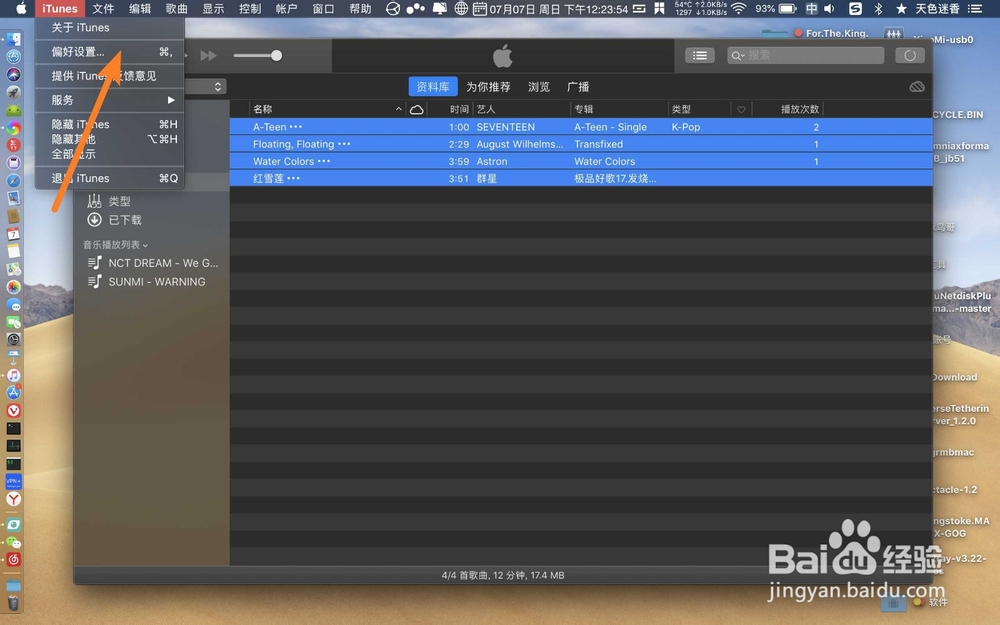Select the 类型 sidebar item
The image size is (1000, 625).
pyautogui.click(x=119, y=202)
